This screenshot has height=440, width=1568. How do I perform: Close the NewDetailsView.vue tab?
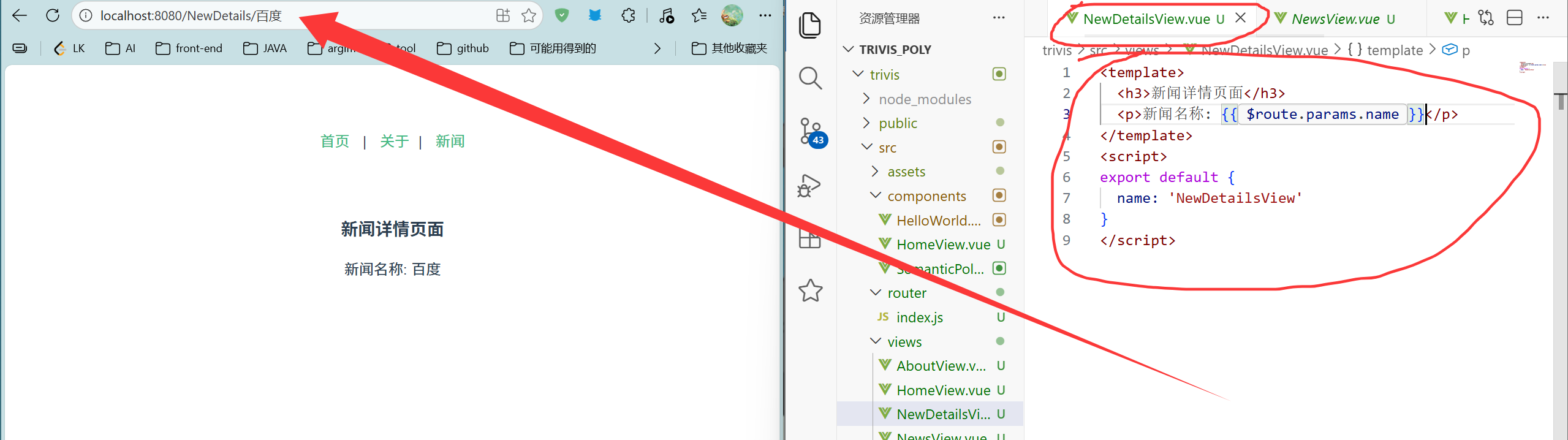[1241, 18]
